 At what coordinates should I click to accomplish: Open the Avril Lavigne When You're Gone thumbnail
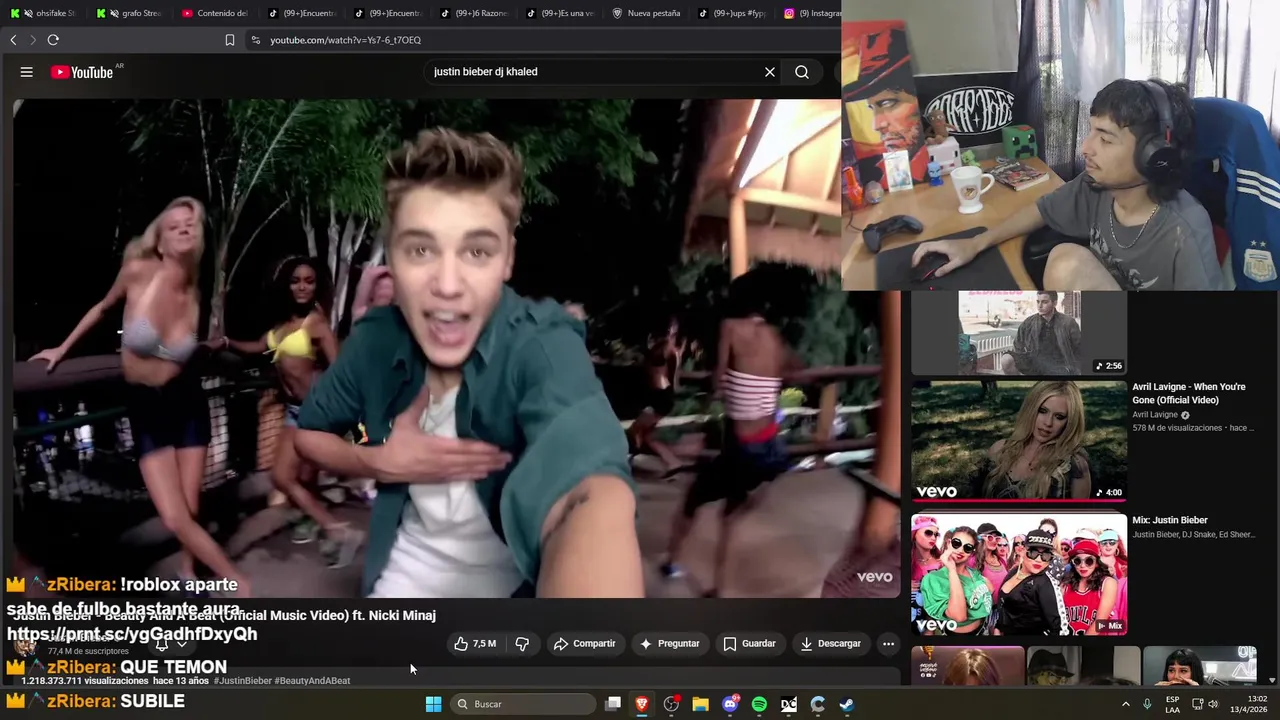point(1018,441)
